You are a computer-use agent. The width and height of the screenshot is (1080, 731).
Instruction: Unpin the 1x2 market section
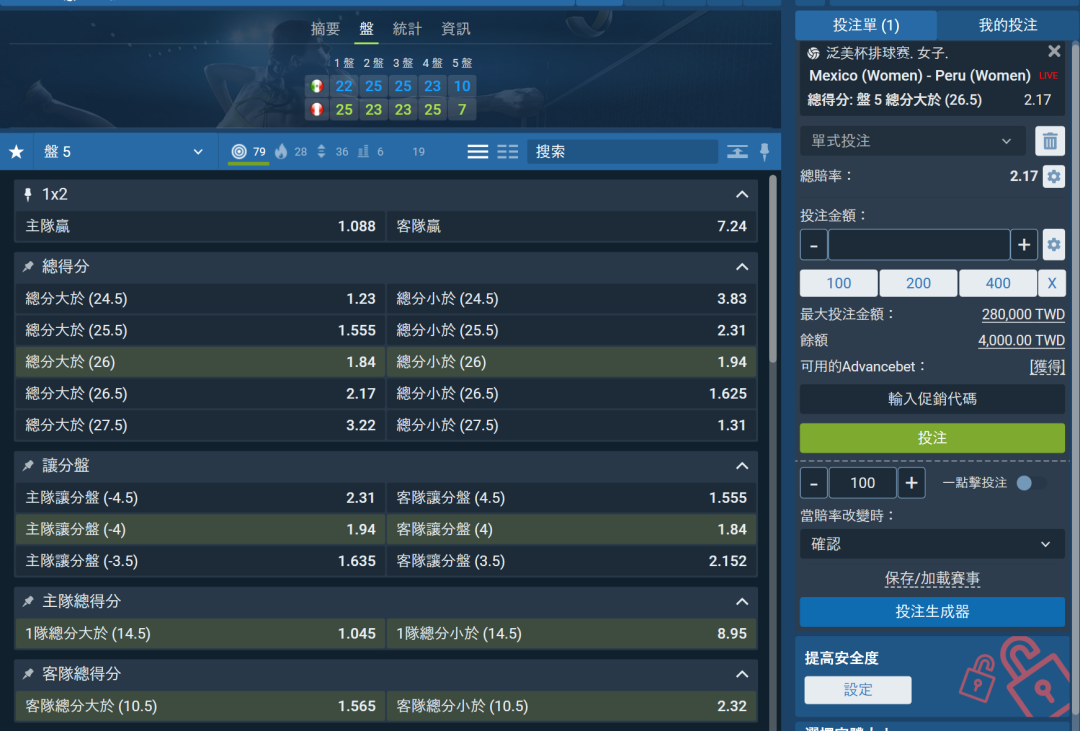(28, 195)
